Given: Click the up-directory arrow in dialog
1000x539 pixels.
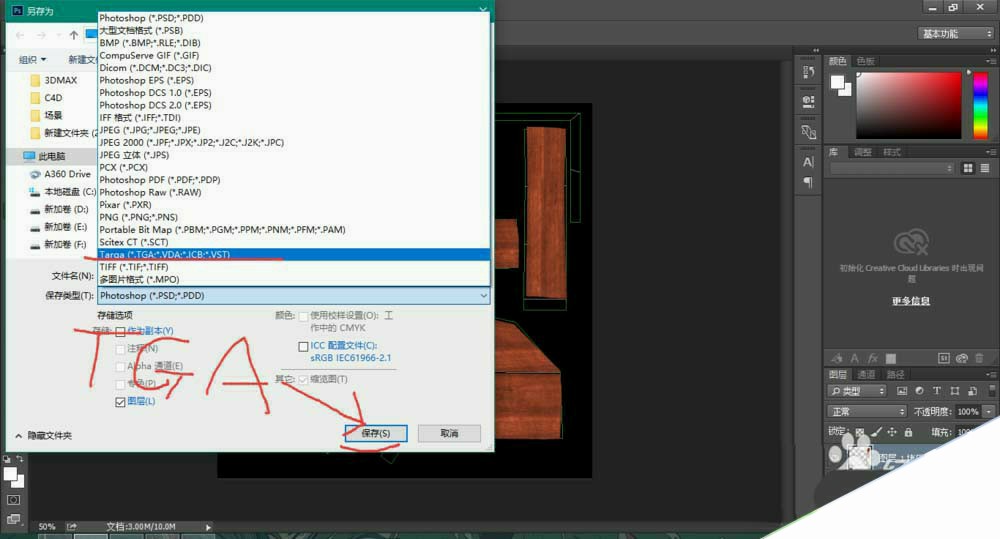Looking at the screenshot, I should [74, 35].
